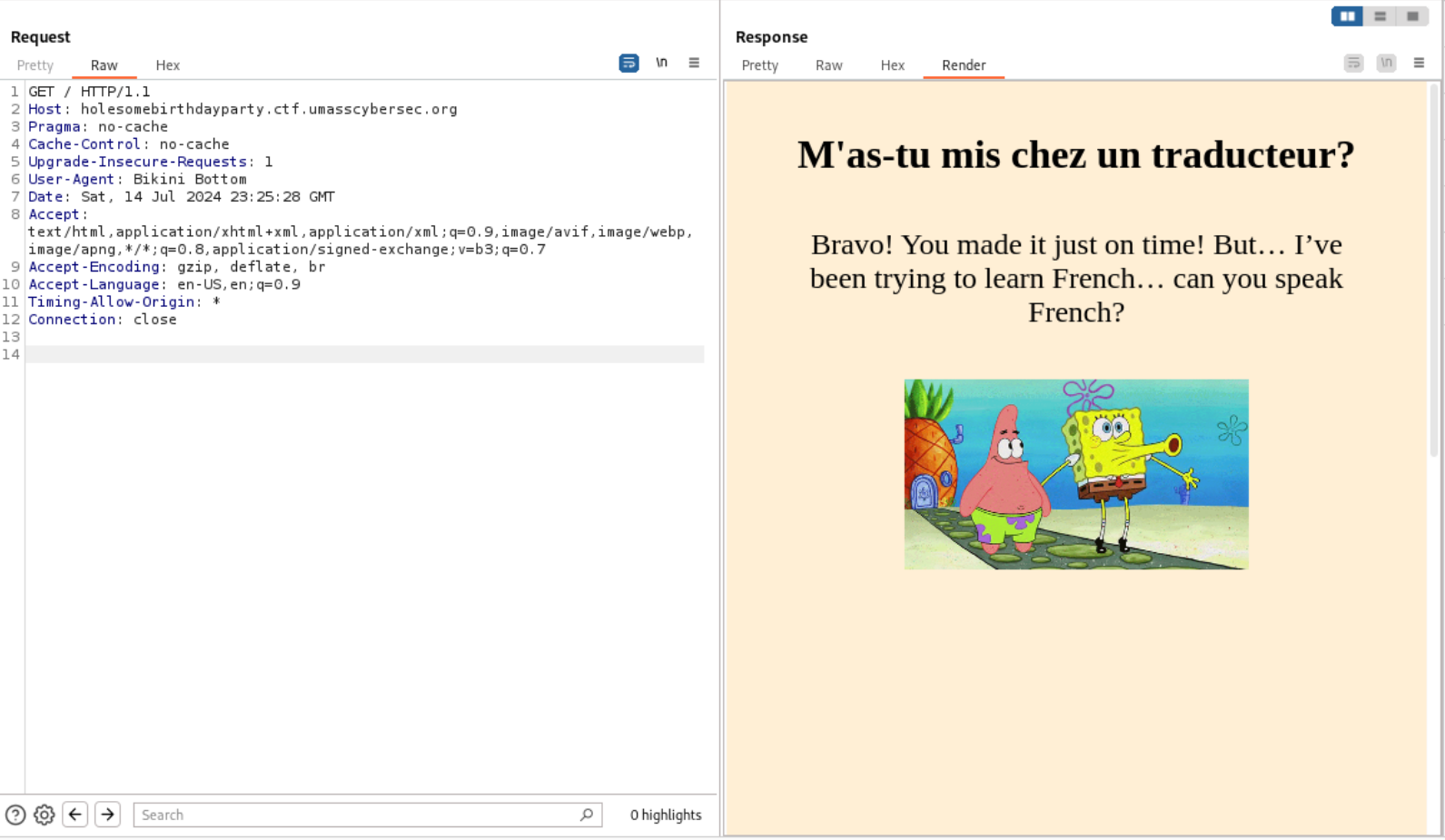Click disabled \n icon in Response panel

coord(1386,63)
